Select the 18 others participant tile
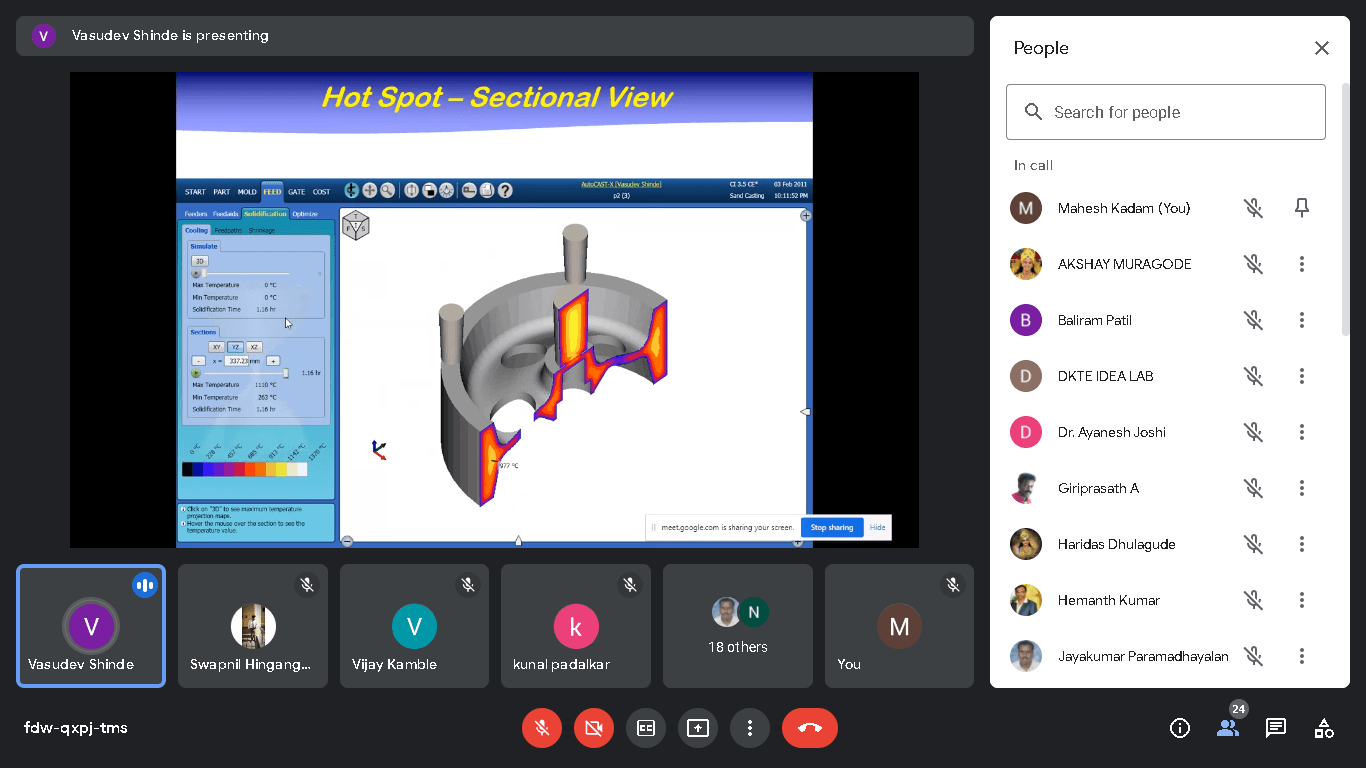Screen dimensions: 1366x768 (738, 626)
